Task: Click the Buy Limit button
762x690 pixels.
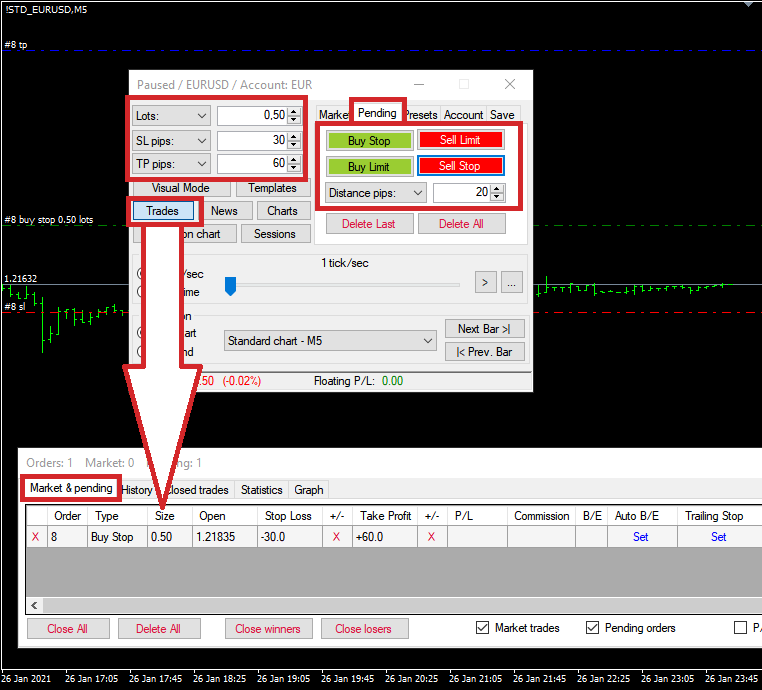Action: 369,167
